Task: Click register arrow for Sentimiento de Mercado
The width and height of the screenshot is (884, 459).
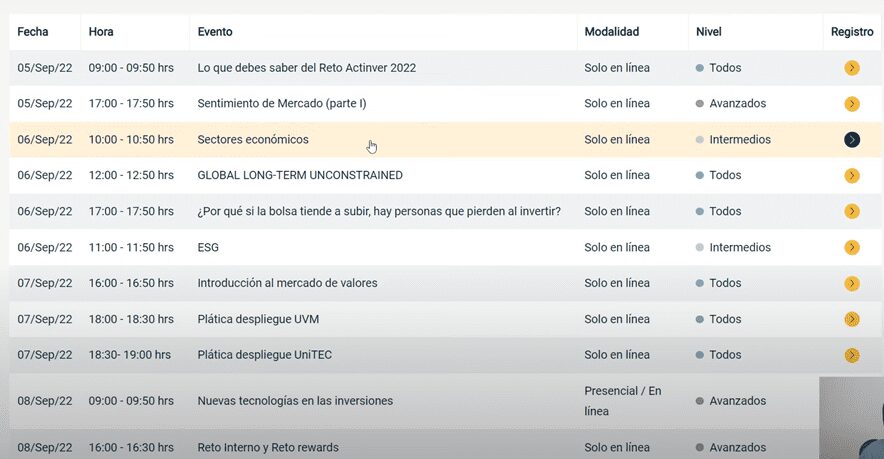Action: coord(852,104)
